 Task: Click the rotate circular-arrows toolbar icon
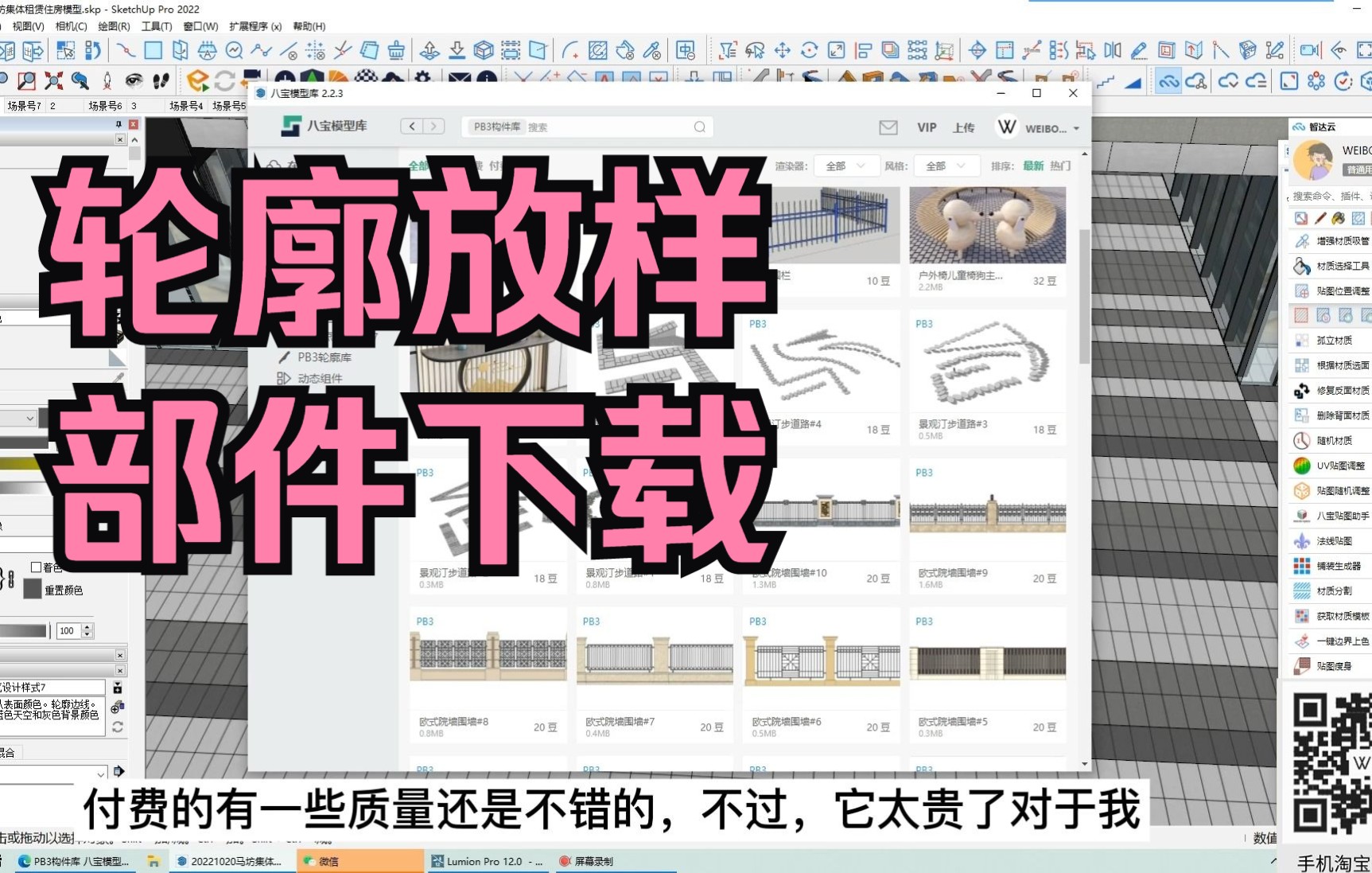[809, 51]
